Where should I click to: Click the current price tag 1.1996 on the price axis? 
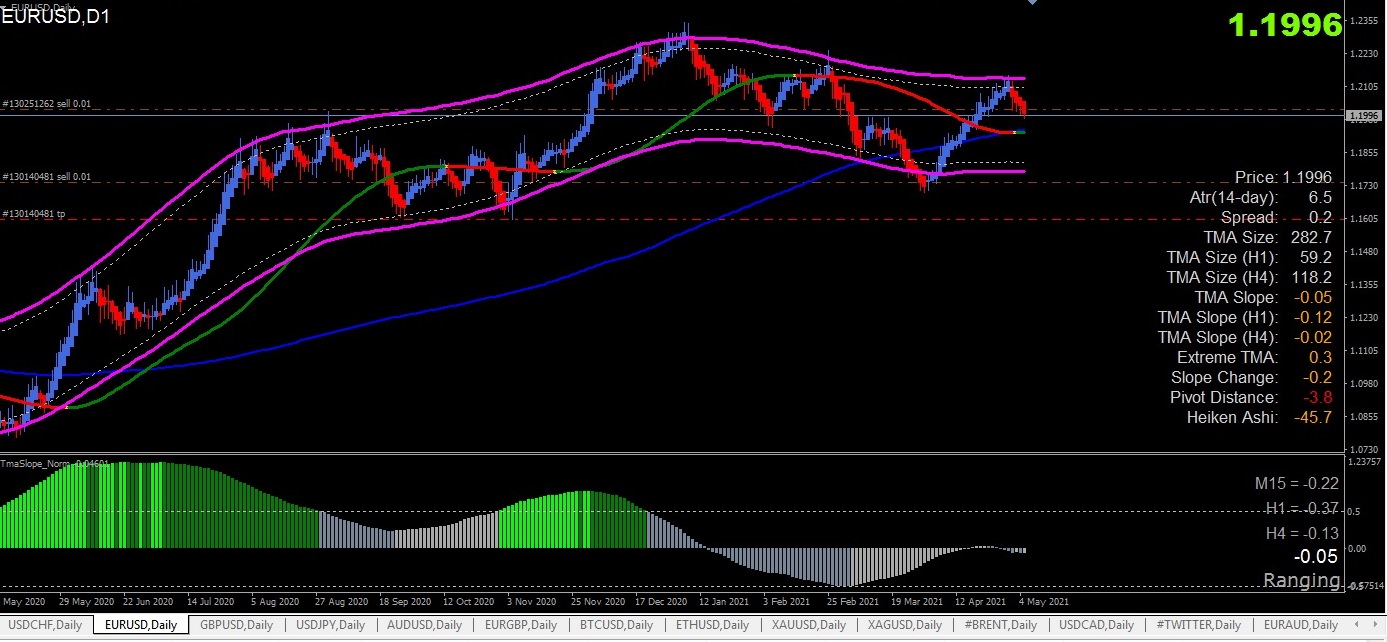(x=1364, y=116)
